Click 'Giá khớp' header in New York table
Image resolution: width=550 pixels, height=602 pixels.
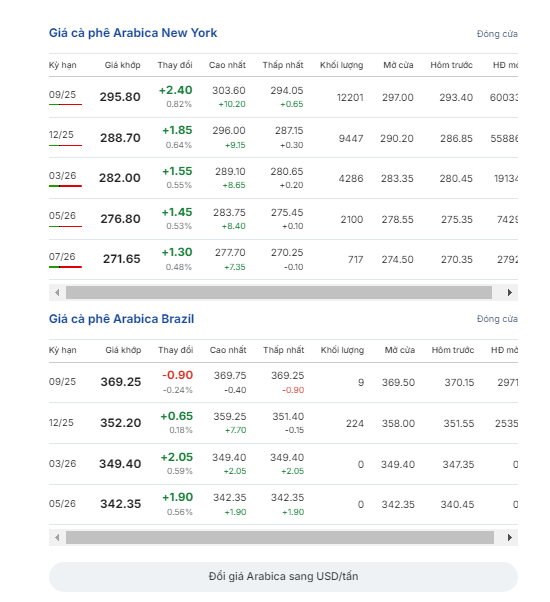(122, 65)
